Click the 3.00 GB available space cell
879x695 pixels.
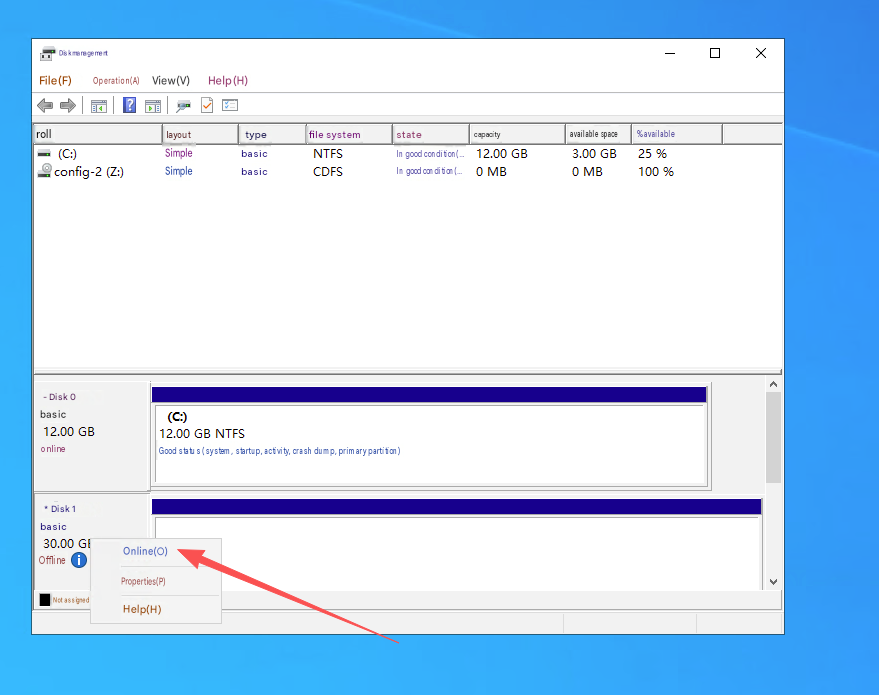tap(594, 154)
